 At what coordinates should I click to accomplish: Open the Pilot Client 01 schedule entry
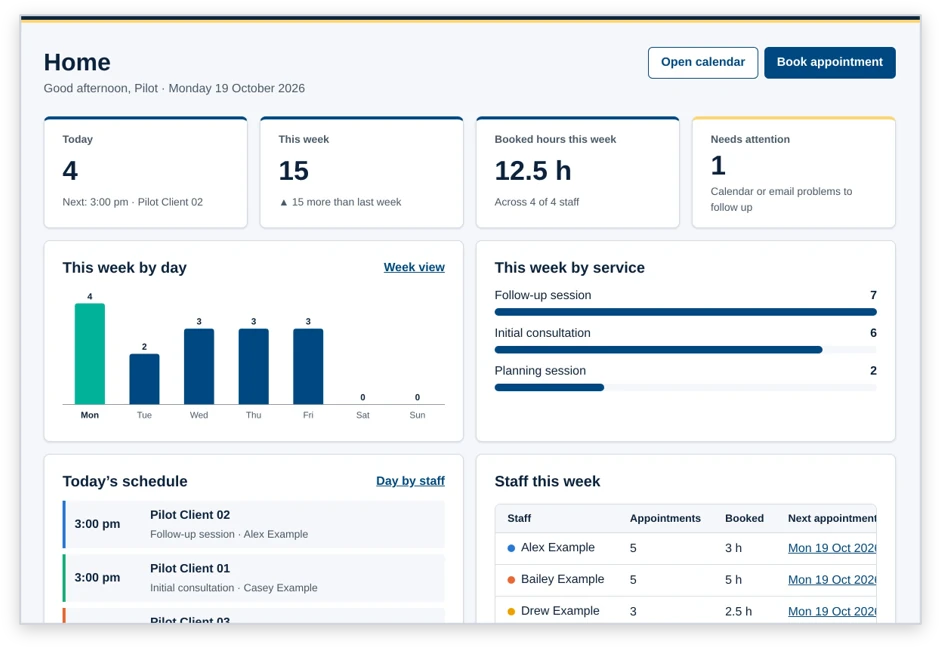tap(254, 578)
